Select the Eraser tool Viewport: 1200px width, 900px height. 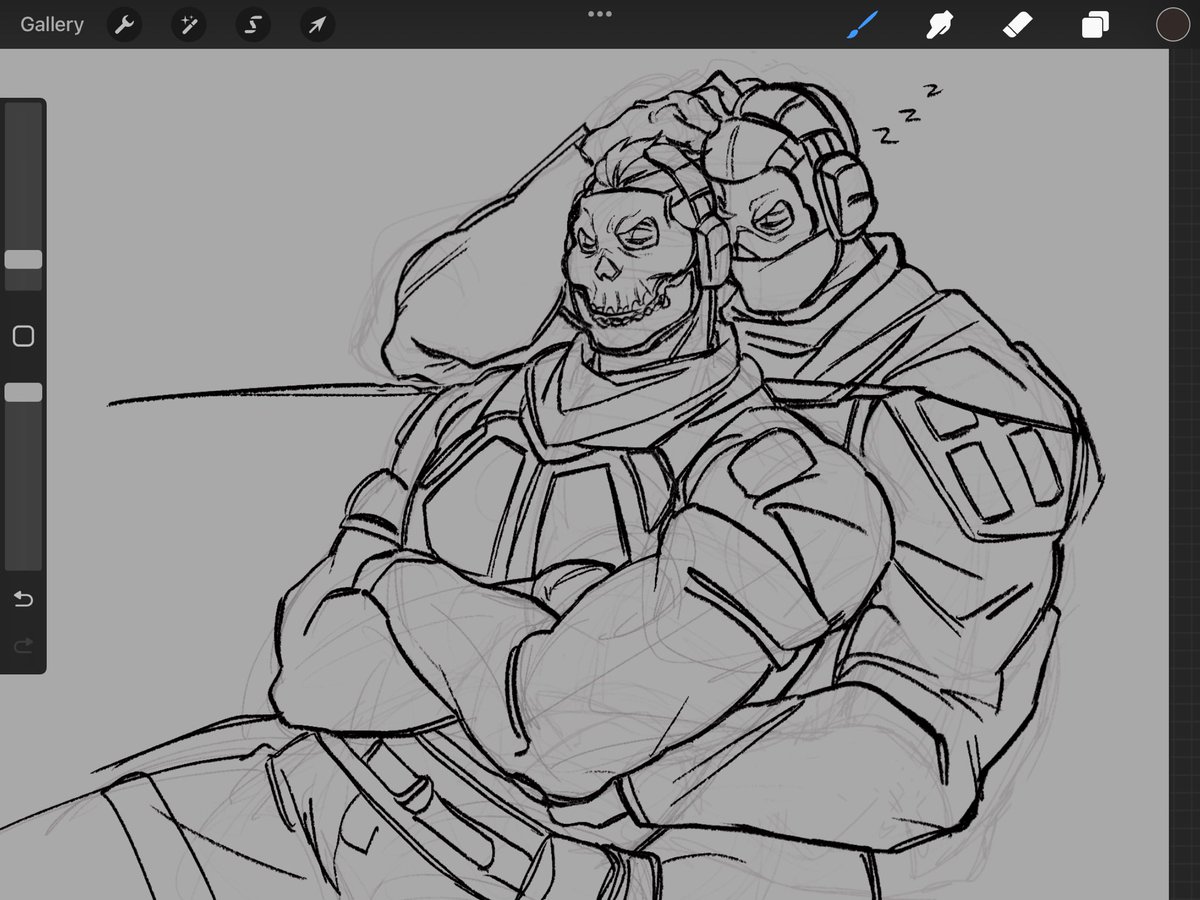1017,25
